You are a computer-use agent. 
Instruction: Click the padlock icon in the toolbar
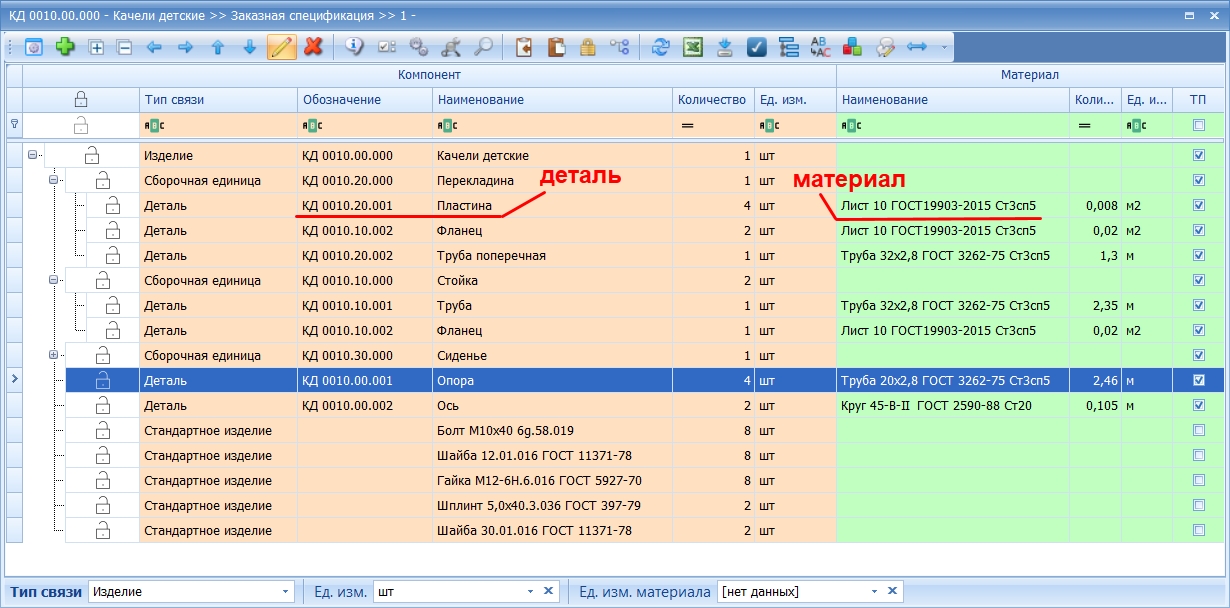588,46
